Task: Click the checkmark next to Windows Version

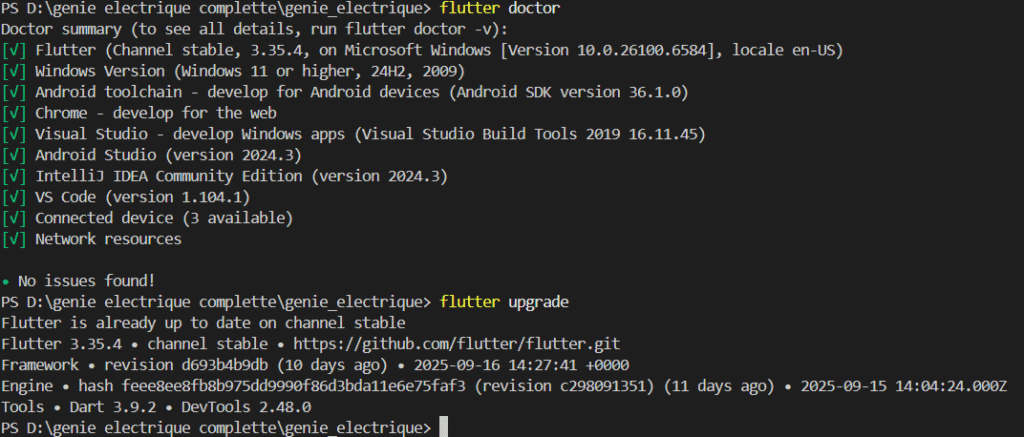Action: coord(14,71)
